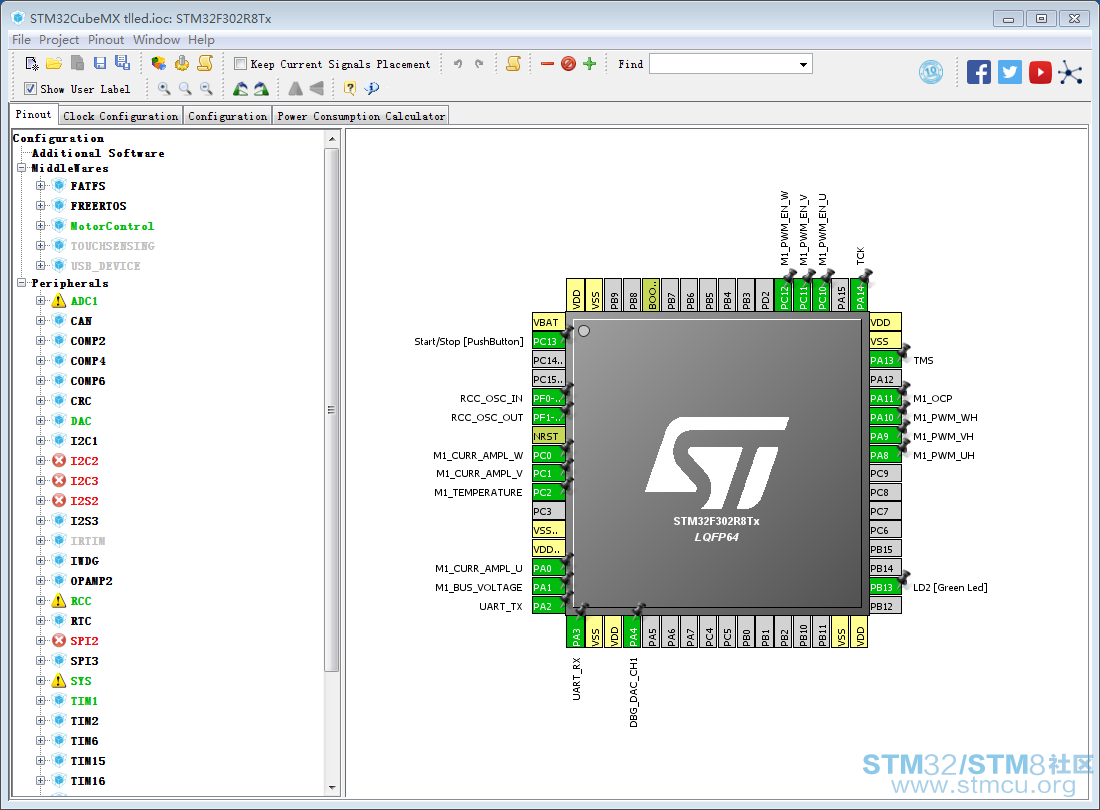The width and height of the screenshot is (1100, 810).
Task: Expand the FATFS middleware node
Action: pos(41,186)
